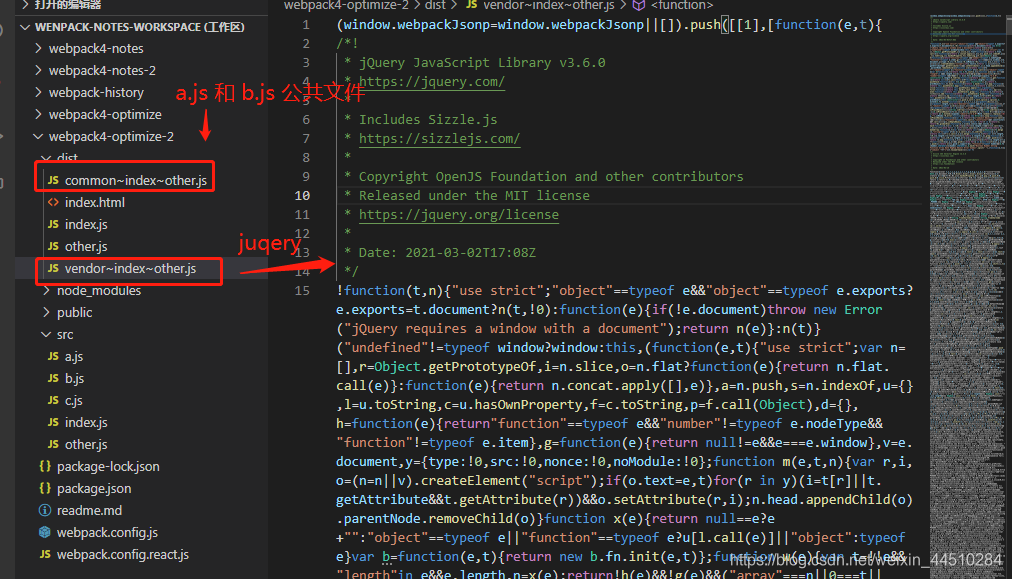Collapse the src folder chevron

pyautogui.click(x=46, y=334)
